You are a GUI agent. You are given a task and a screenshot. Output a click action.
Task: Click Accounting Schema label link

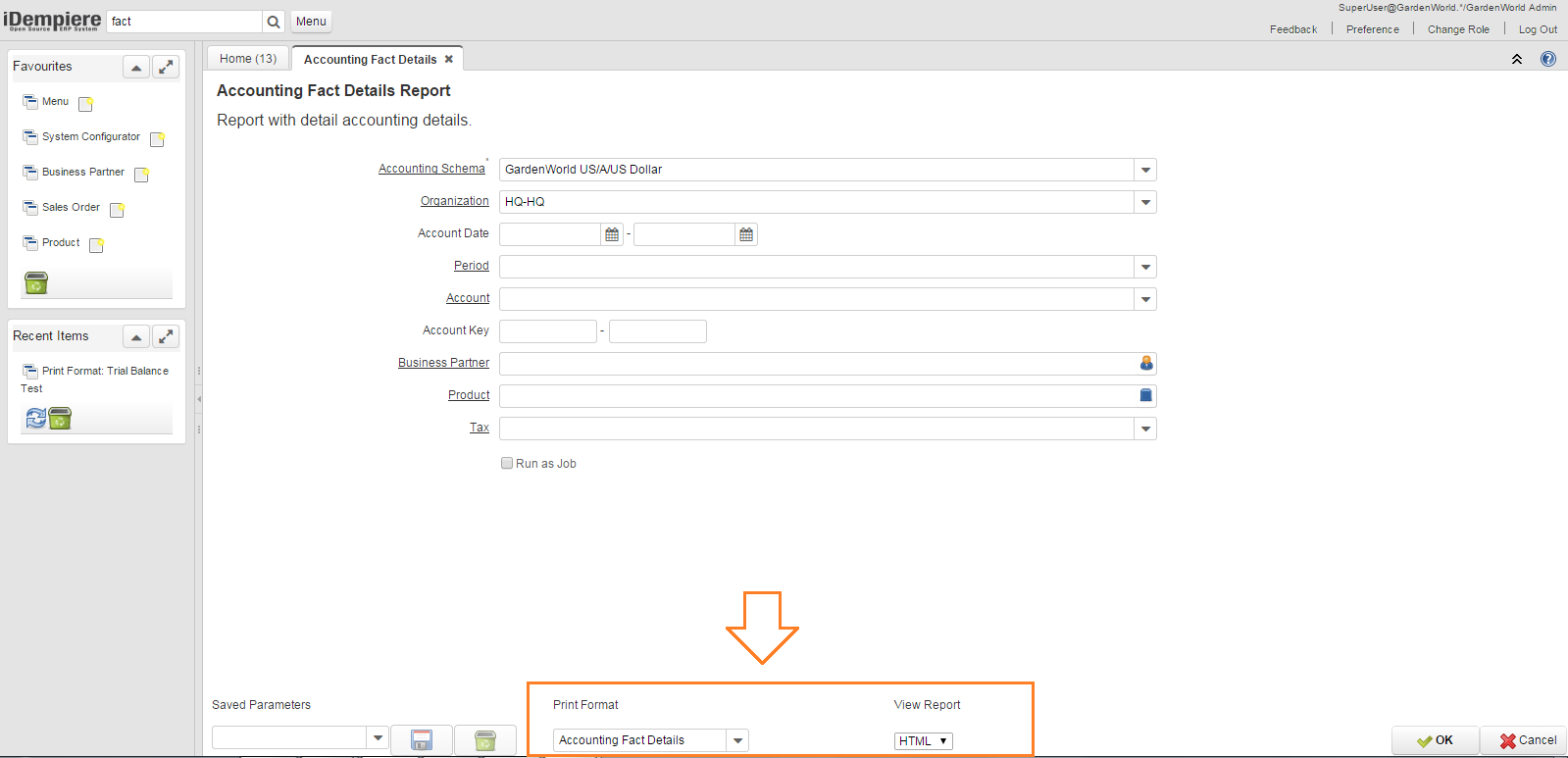[431, 169]
